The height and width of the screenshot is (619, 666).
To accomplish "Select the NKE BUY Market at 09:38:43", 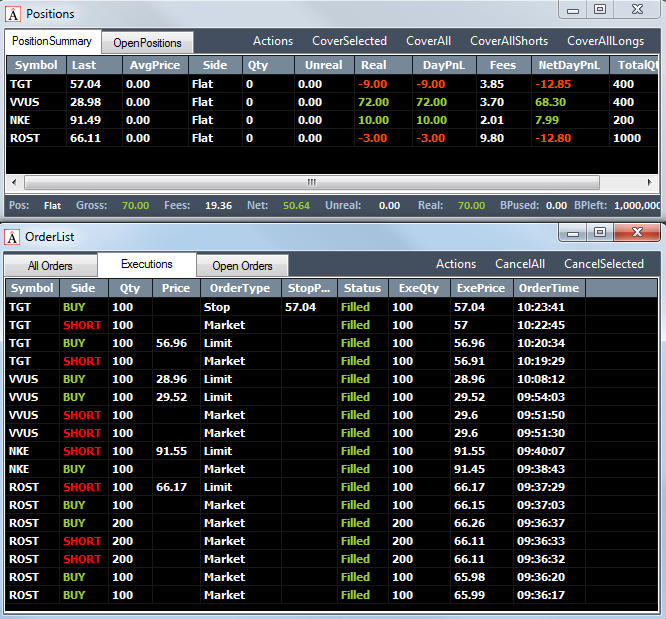I will 332,469.
